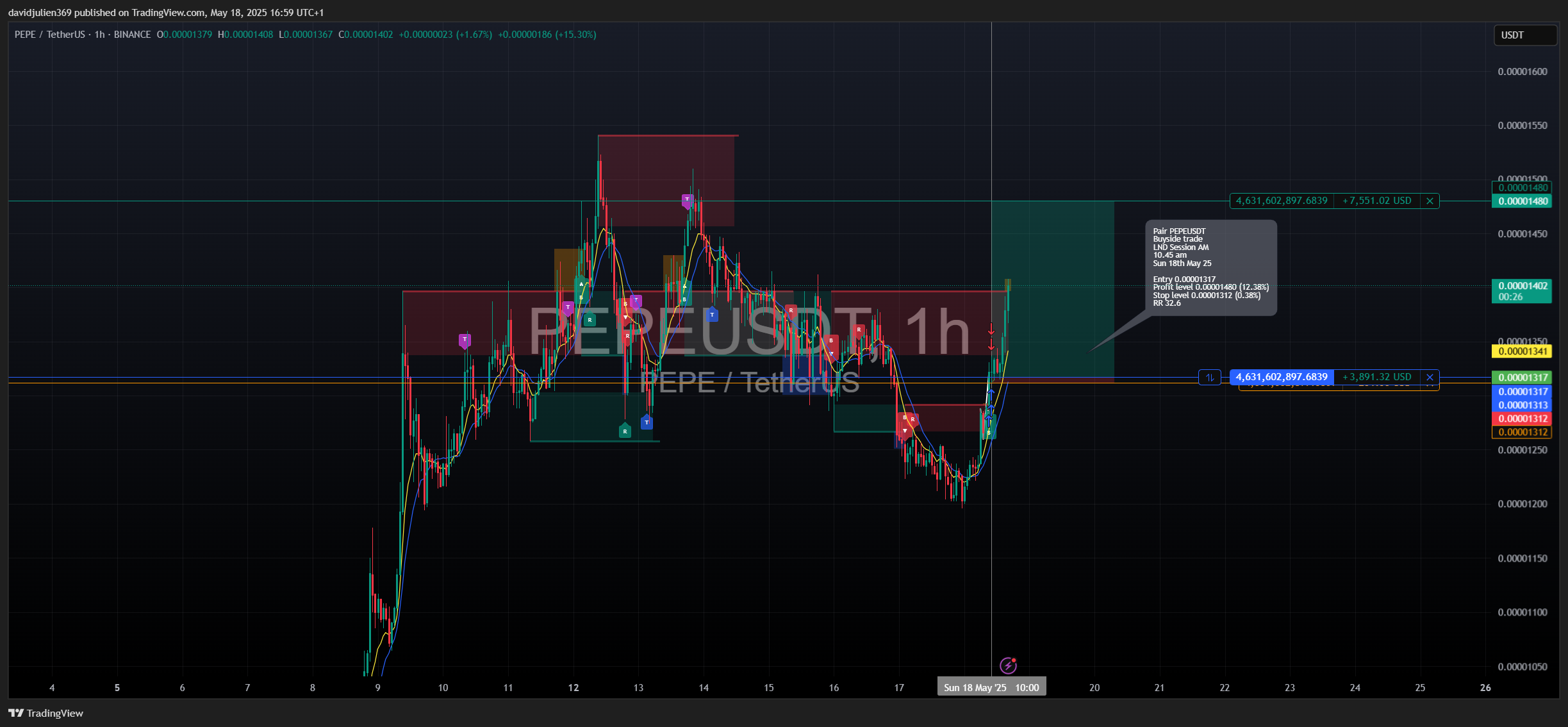Click the 0.00001600 price axis tick

coord(1523,71)
